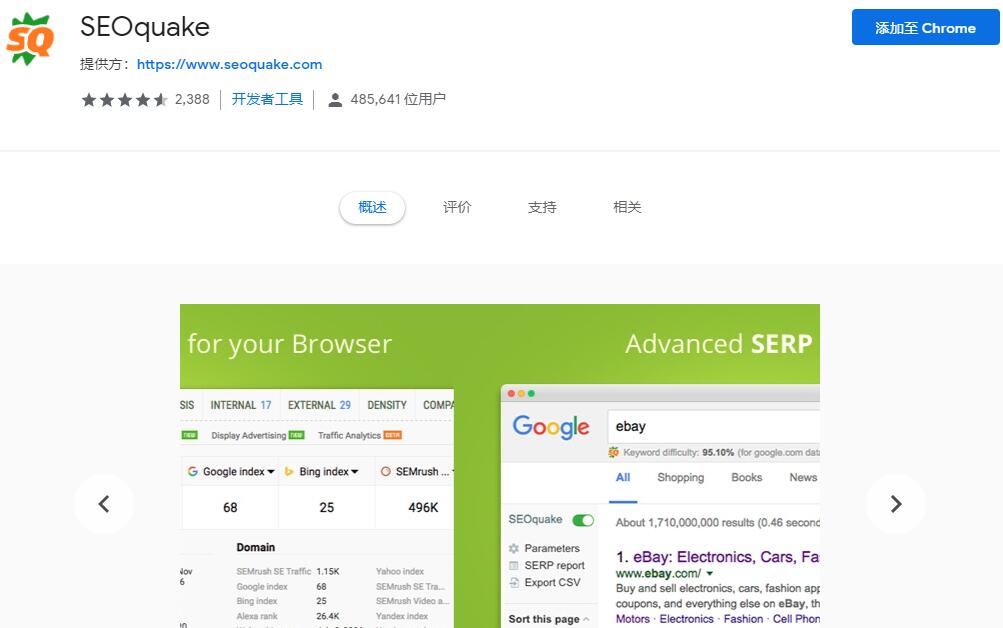Click the Domain heading
The width and height of the screenshot is (1003, 628).
[256, 547]
